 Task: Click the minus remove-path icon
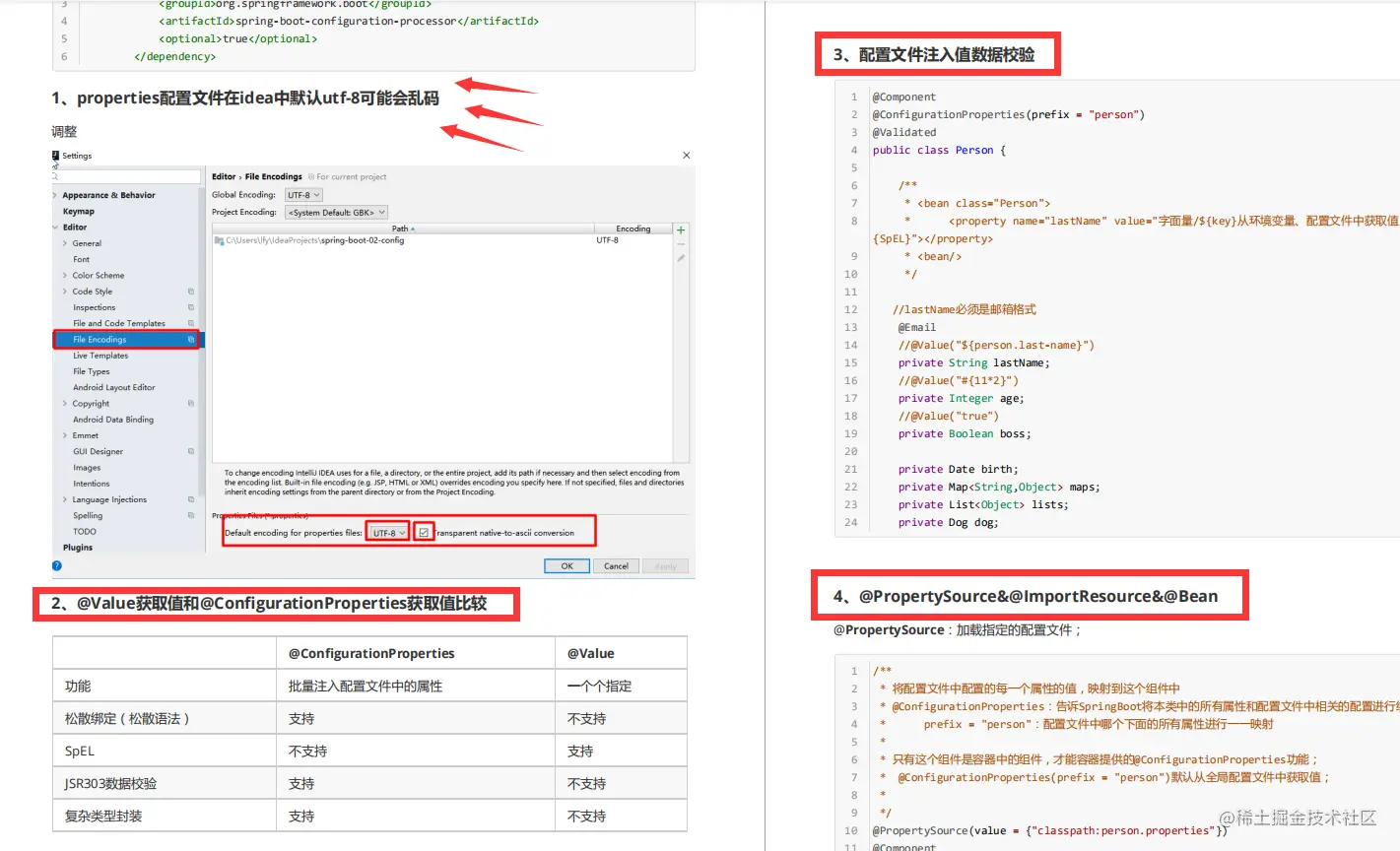(681, 243)
